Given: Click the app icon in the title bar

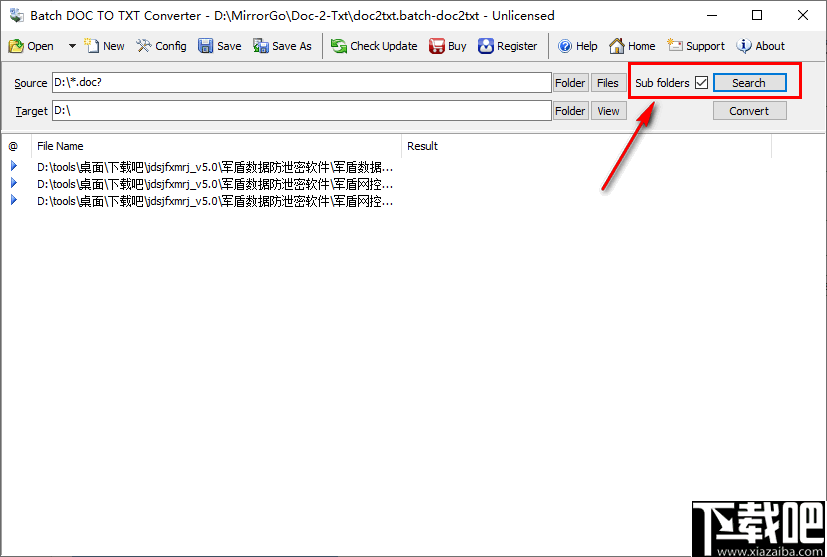Looking at the screenshot, I should tap(17, 15).
